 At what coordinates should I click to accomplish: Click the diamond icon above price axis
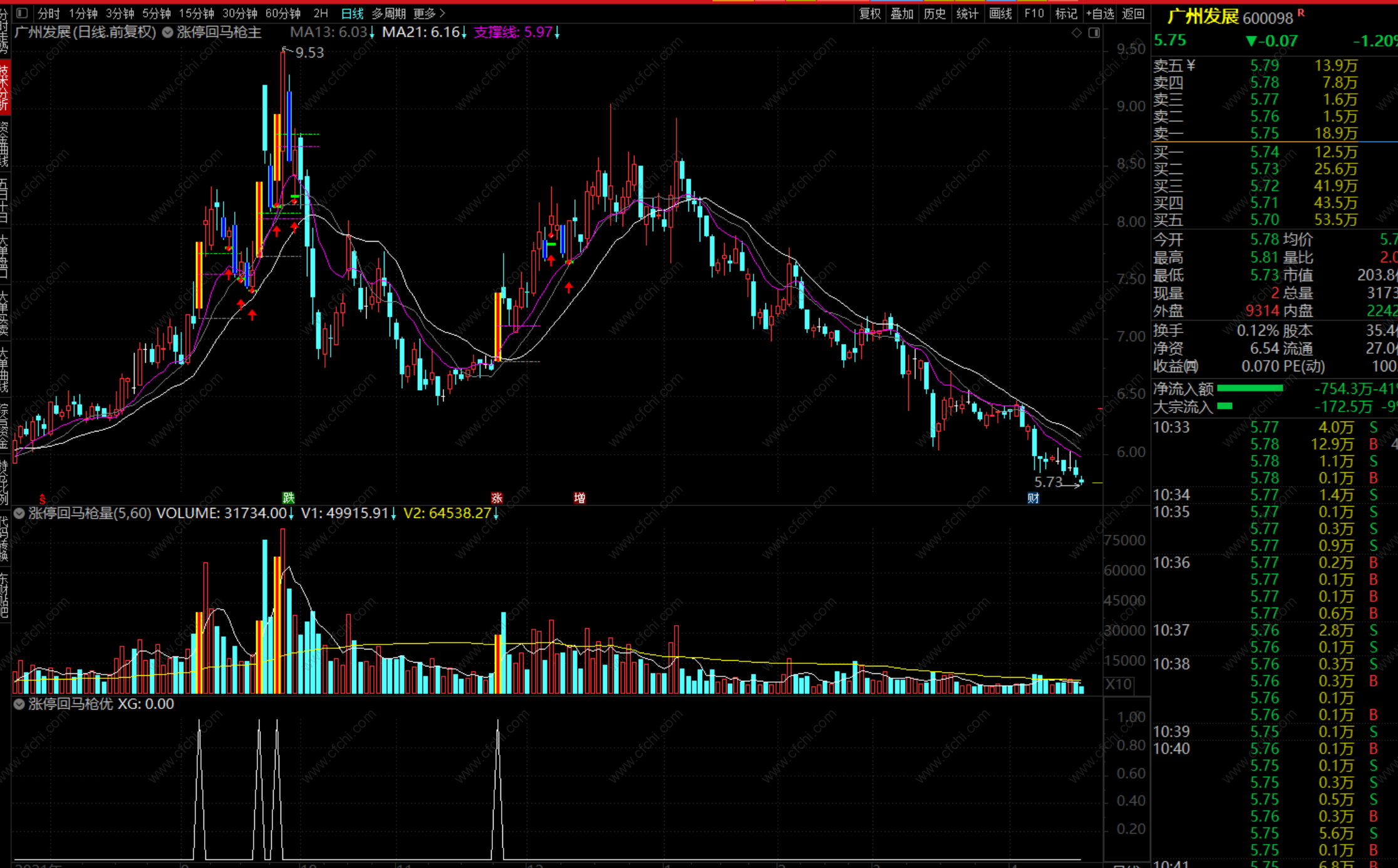tap(1077, 33)
